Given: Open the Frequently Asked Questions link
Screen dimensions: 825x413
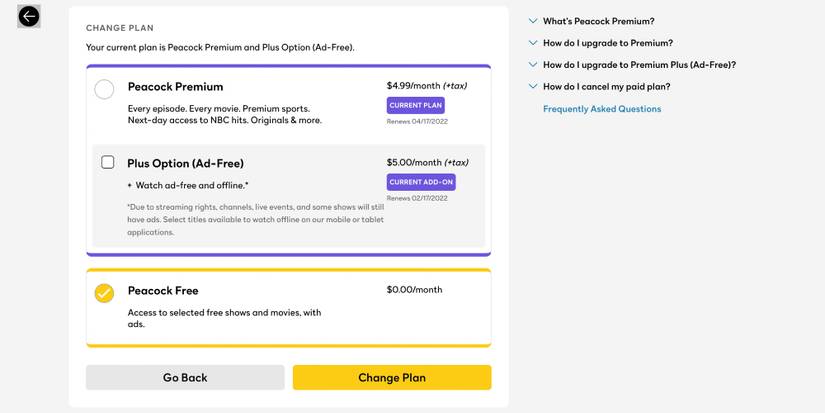Looking at the screenshot, I should click(602, 109).
